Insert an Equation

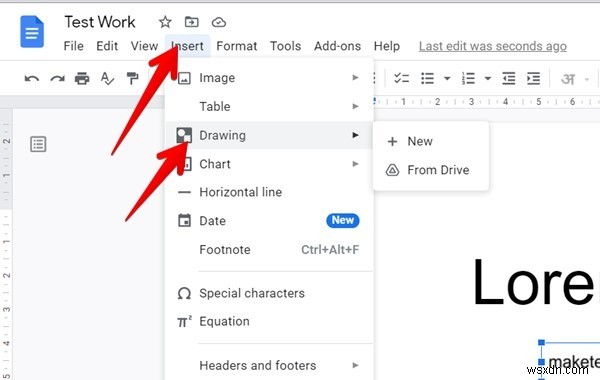(269, 321)
